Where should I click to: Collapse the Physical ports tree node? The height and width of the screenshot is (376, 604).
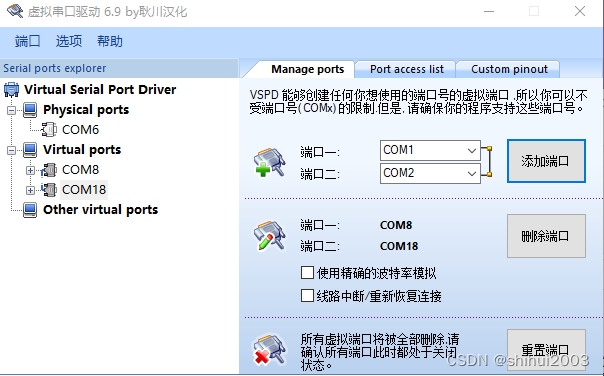coord(12,110)
